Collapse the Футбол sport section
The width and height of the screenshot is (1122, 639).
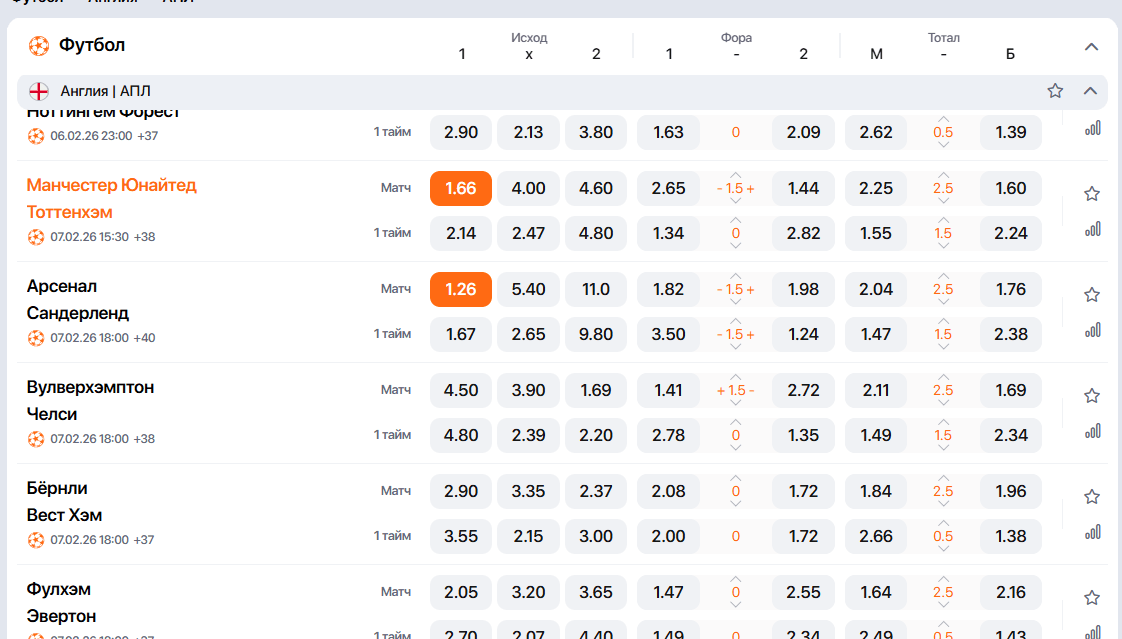1091,47
